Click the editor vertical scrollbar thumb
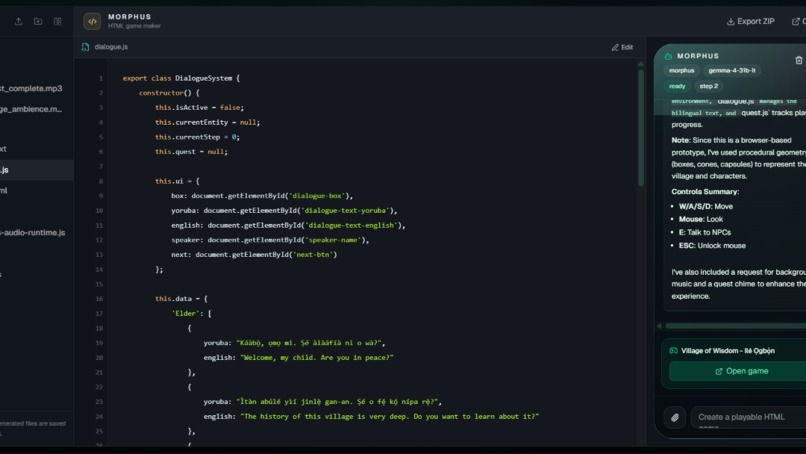Image resolution: width=806 pixels, height=454 pixels. [x=641, y=128]
